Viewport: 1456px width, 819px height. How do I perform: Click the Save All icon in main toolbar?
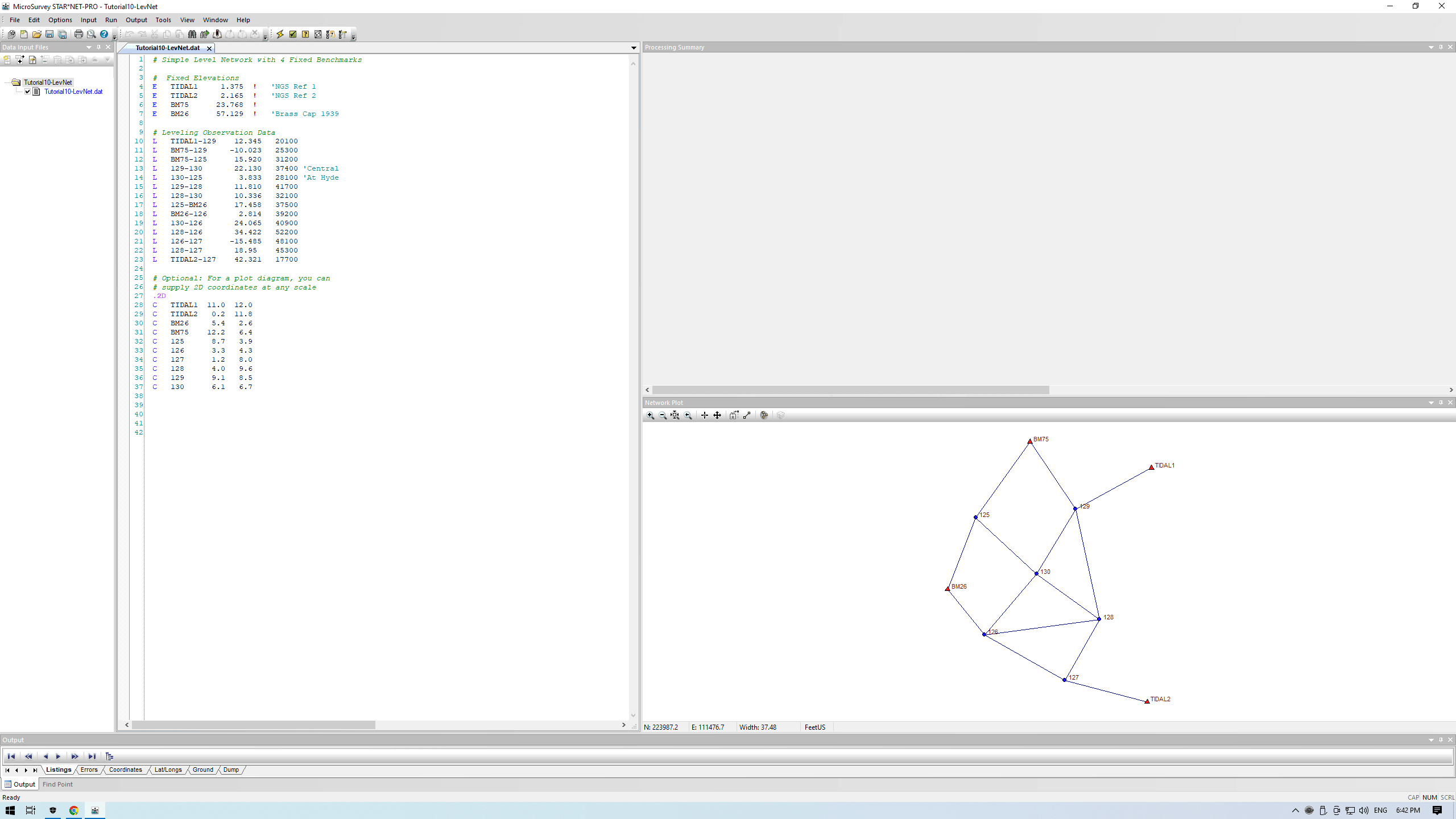(63, 34)
